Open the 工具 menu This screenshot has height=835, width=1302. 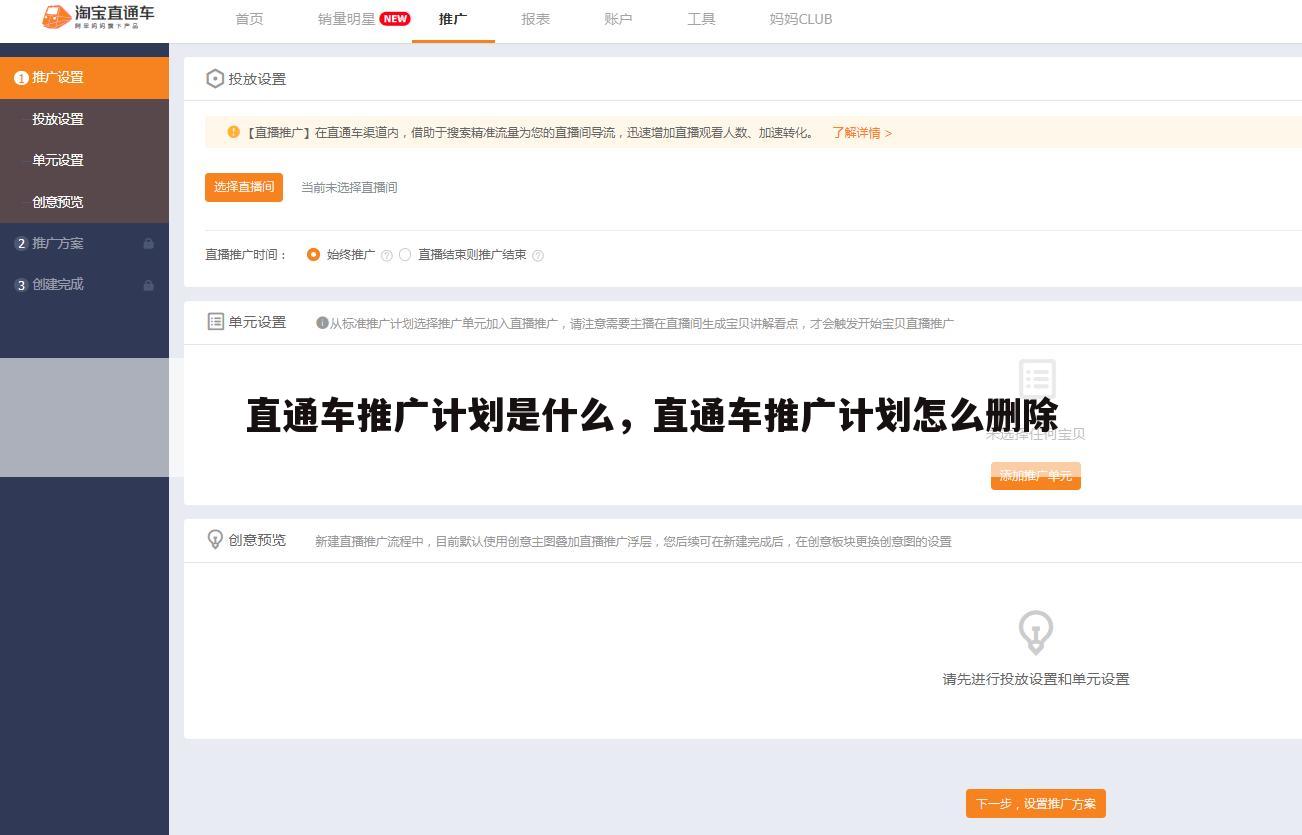(701, 18)
